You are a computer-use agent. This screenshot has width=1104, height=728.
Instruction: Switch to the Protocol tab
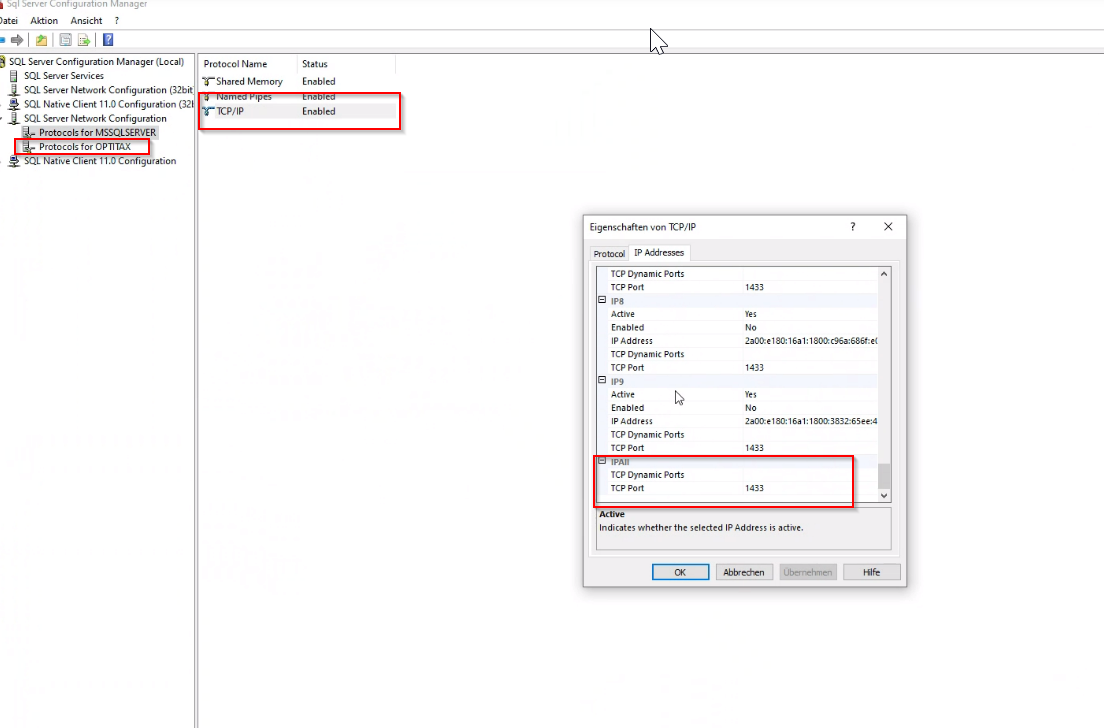[608, 254]
